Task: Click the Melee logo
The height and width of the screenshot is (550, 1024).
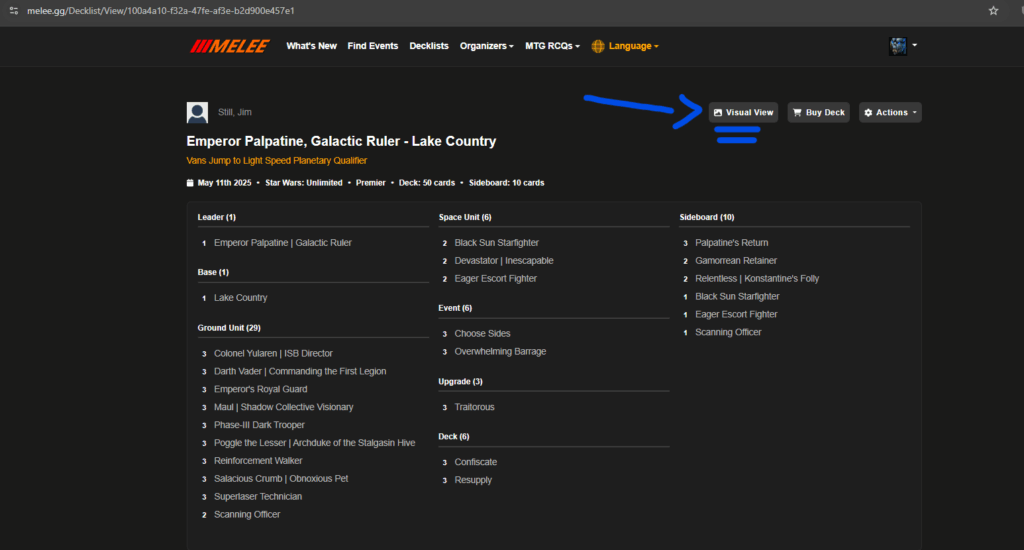Action: click(x=229, y=46)
